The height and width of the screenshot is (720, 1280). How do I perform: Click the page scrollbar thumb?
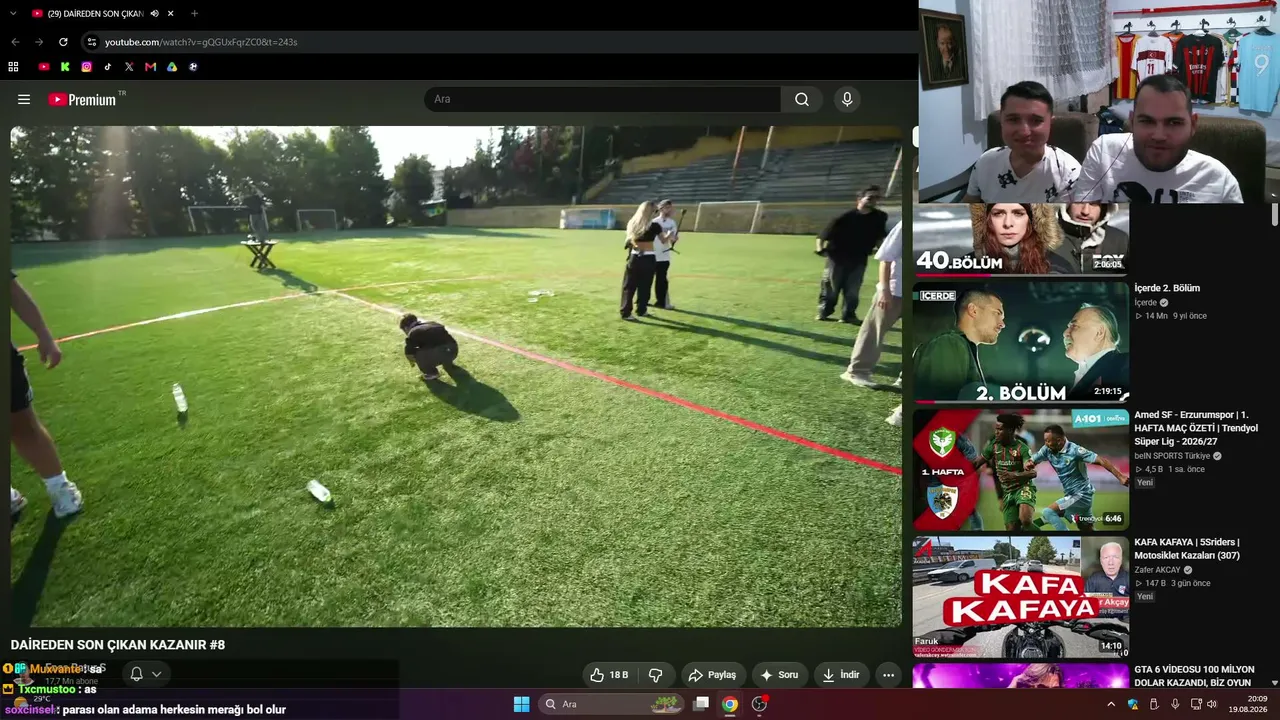(1274, 215)
